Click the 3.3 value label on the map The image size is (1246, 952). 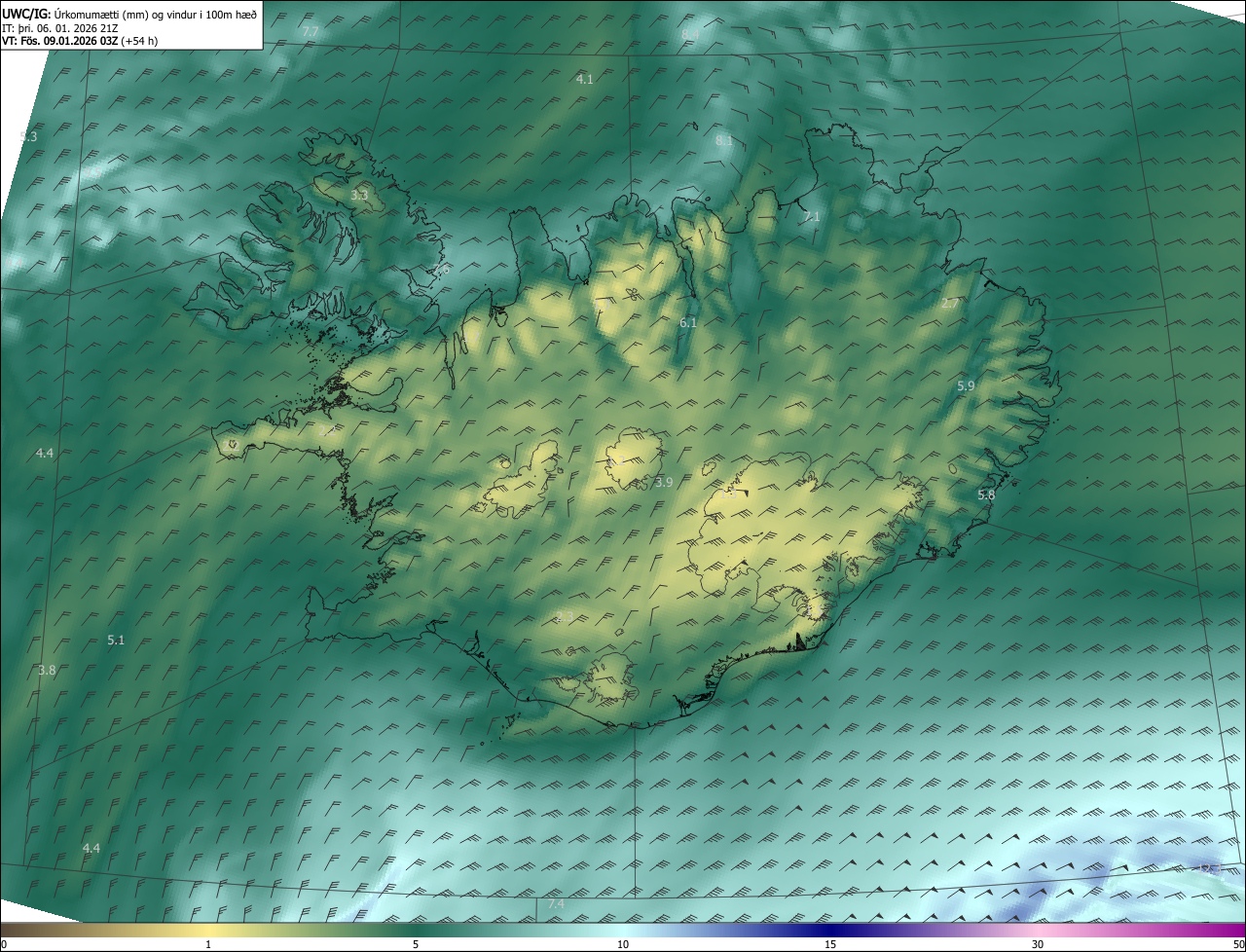pos(359,196)
